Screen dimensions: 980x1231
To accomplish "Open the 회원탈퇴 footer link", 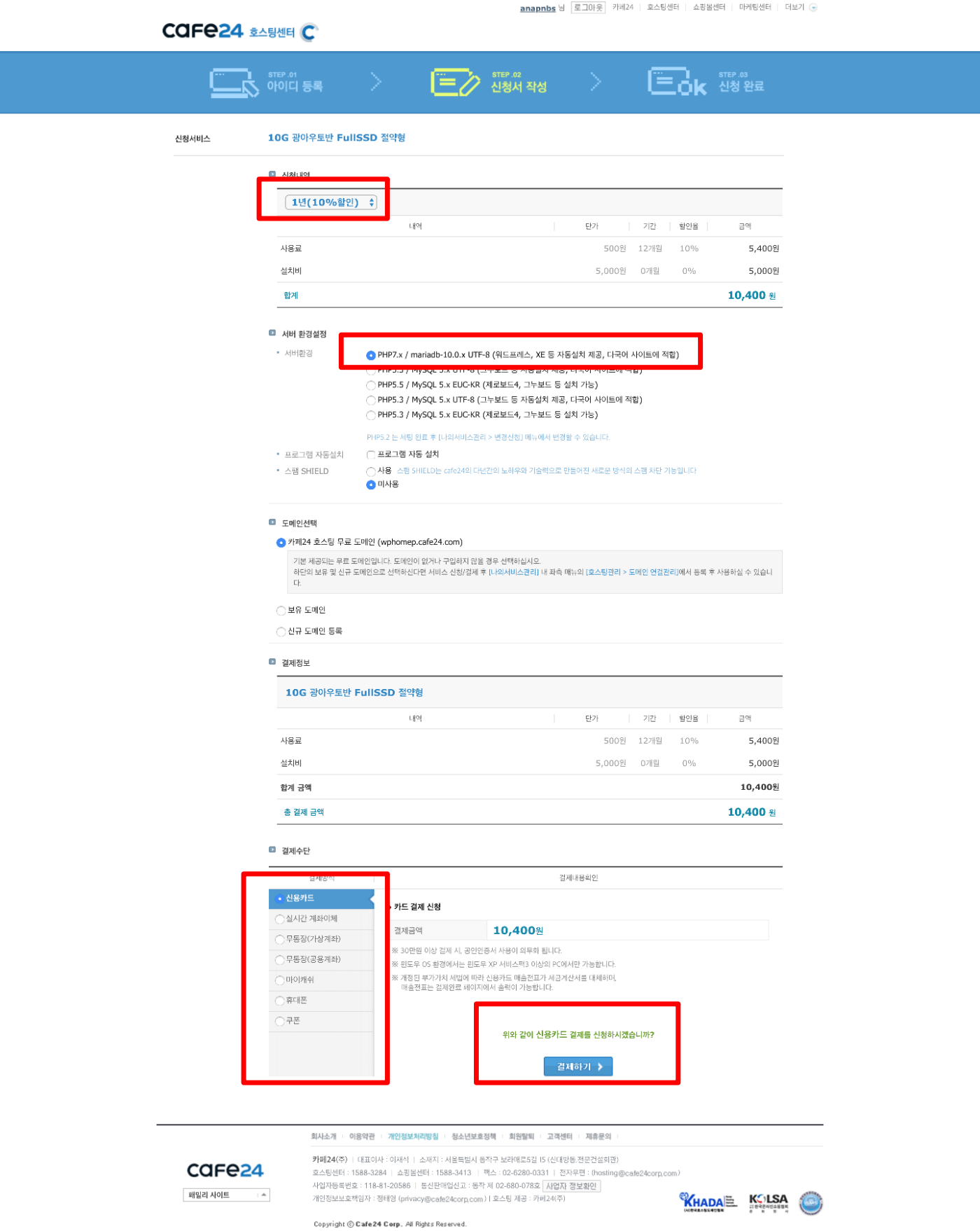I will [521, 1136].
